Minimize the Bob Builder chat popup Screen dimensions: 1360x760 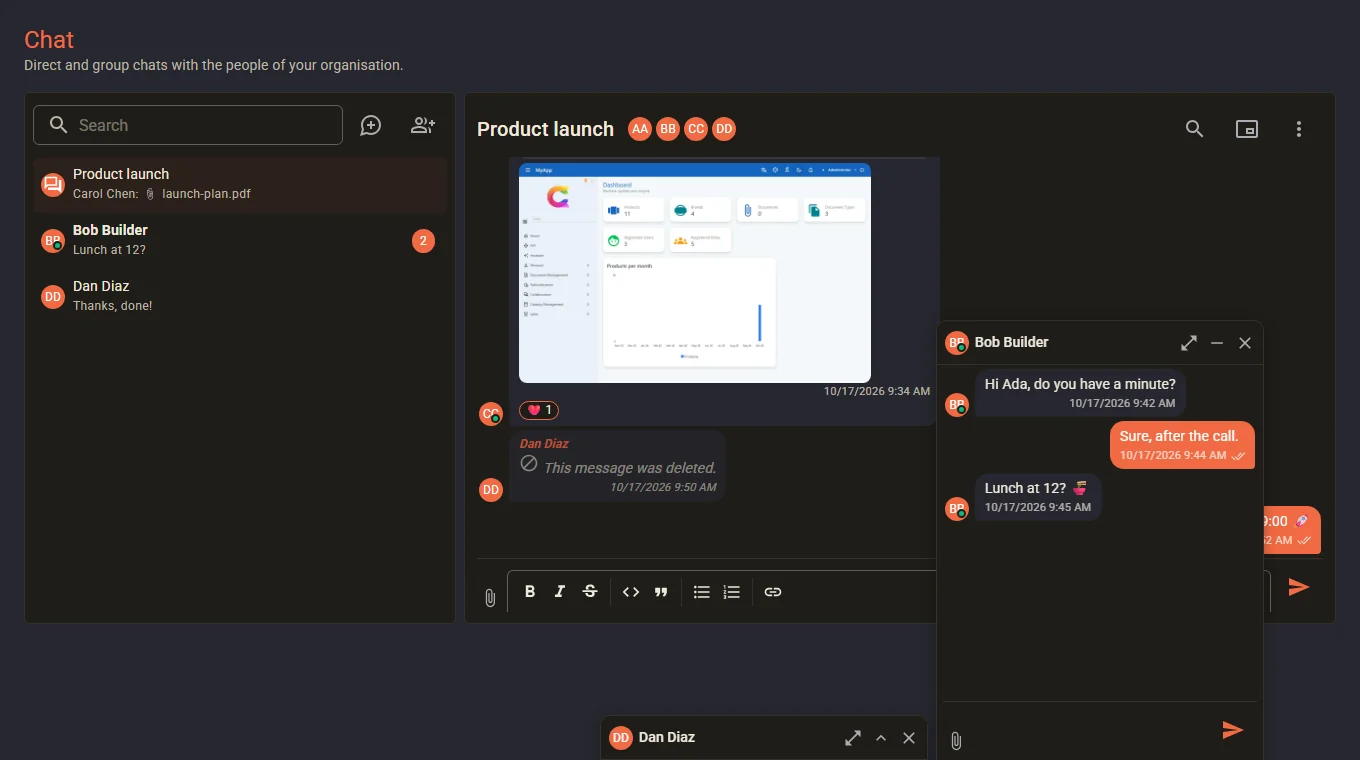[x=1217, y=343]
